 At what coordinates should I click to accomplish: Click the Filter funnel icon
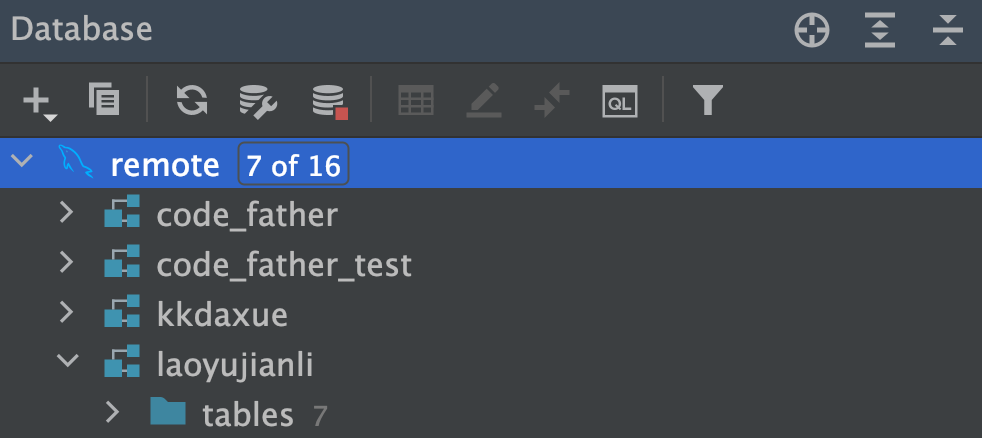(x=708, y=99)
